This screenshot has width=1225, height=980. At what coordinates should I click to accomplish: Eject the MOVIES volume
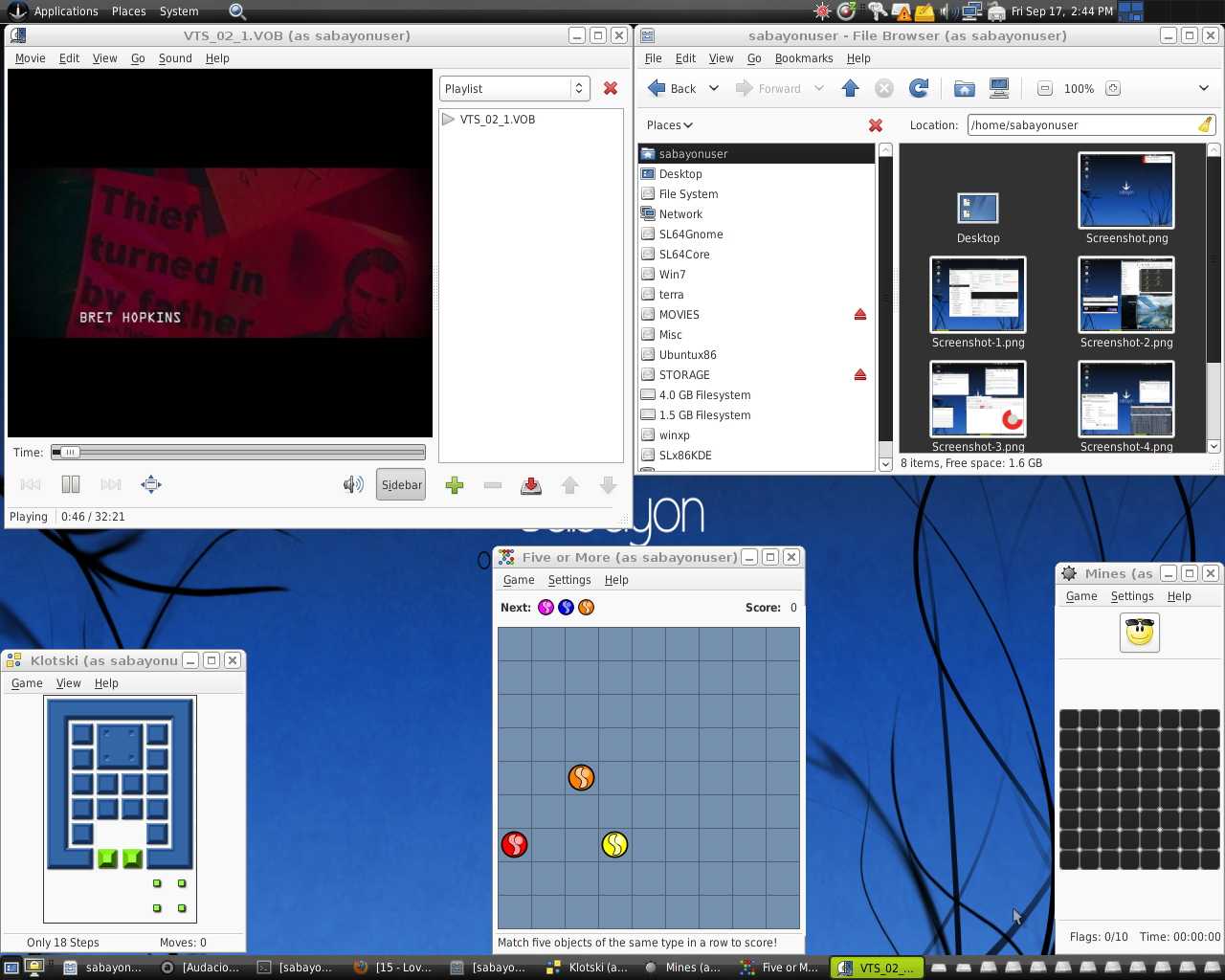coord(859,315)
